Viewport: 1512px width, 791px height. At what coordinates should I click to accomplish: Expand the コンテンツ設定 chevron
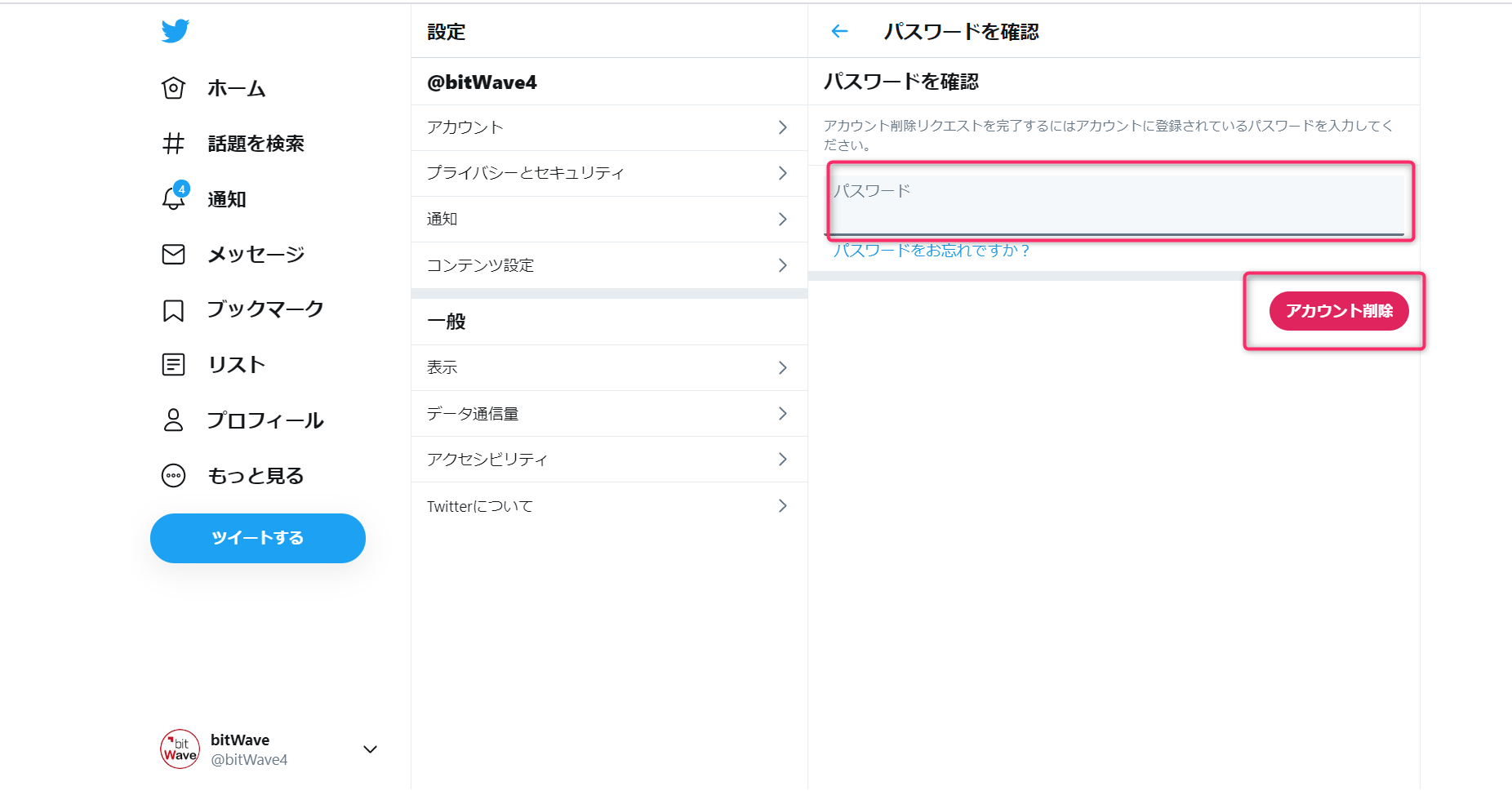pyautogui.click(x=782, y=265)
